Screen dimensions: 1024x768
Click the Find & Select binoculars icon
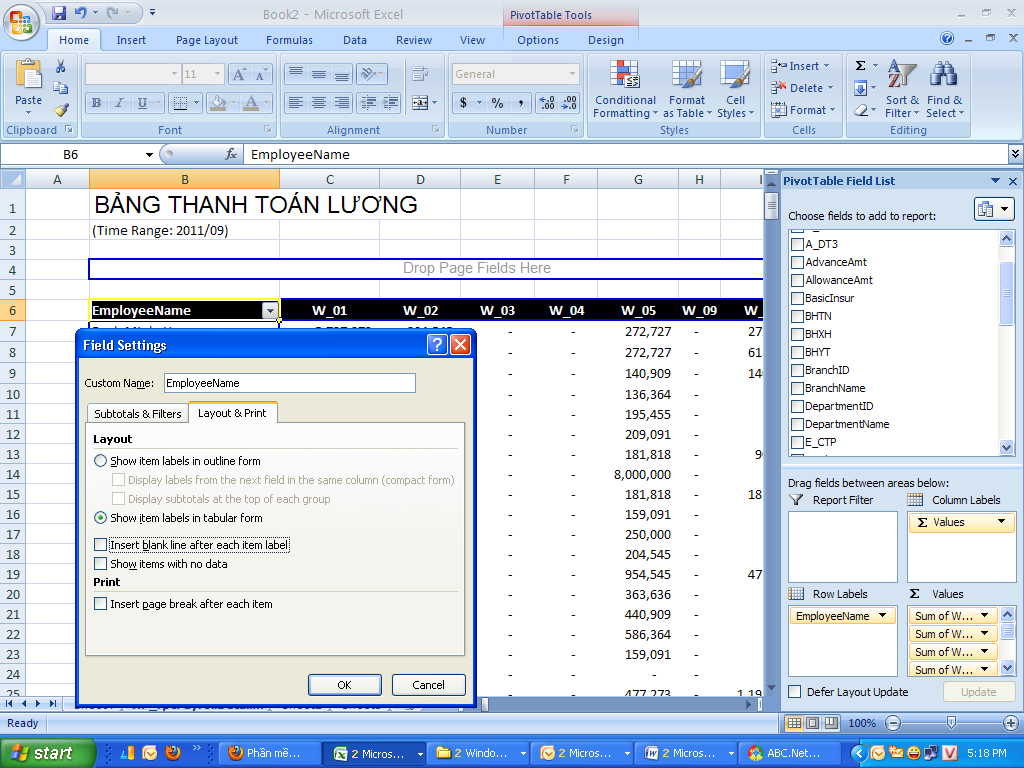tap(943, 77)
